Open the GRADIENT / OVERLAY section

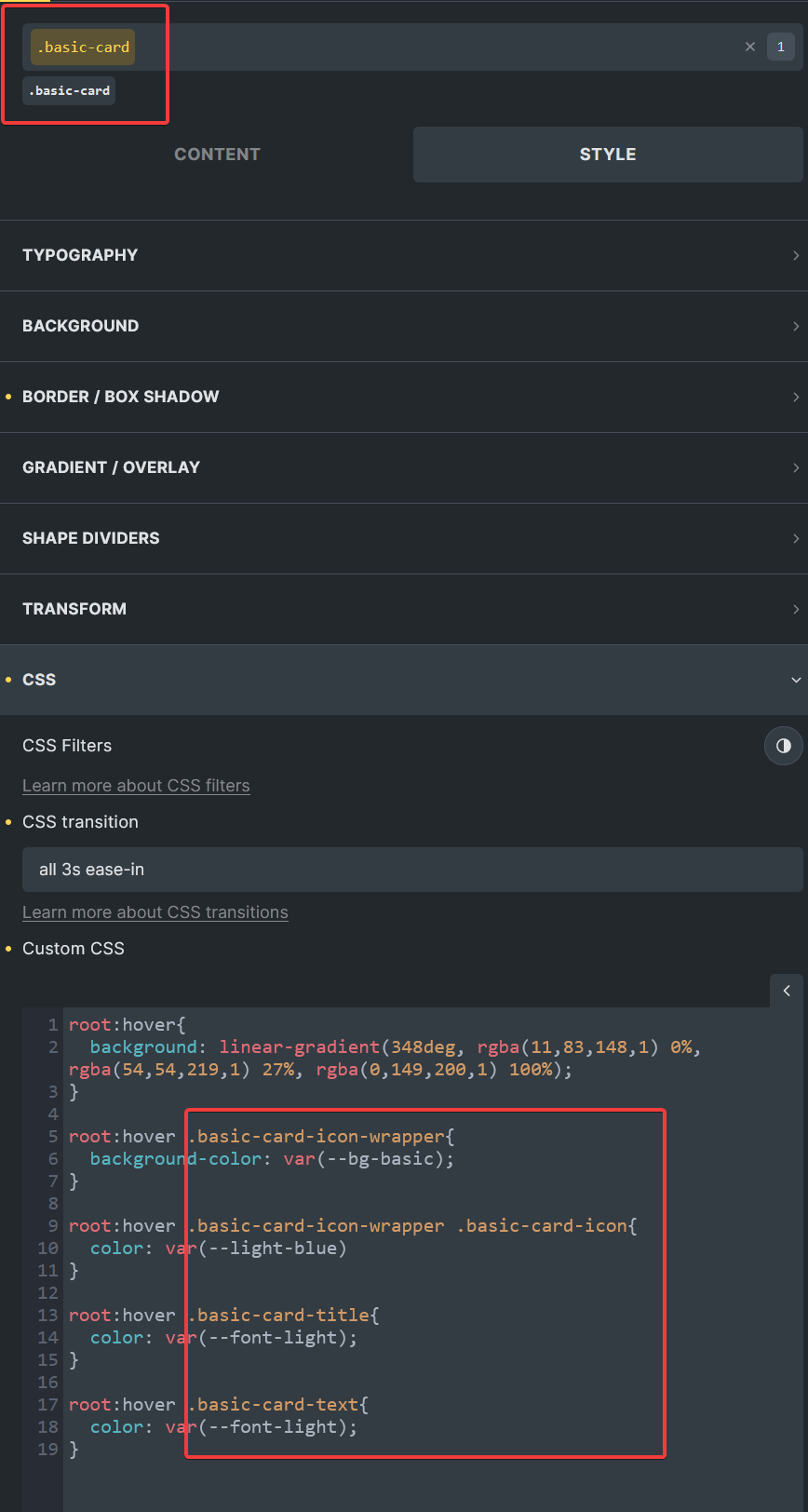[404, 467]
